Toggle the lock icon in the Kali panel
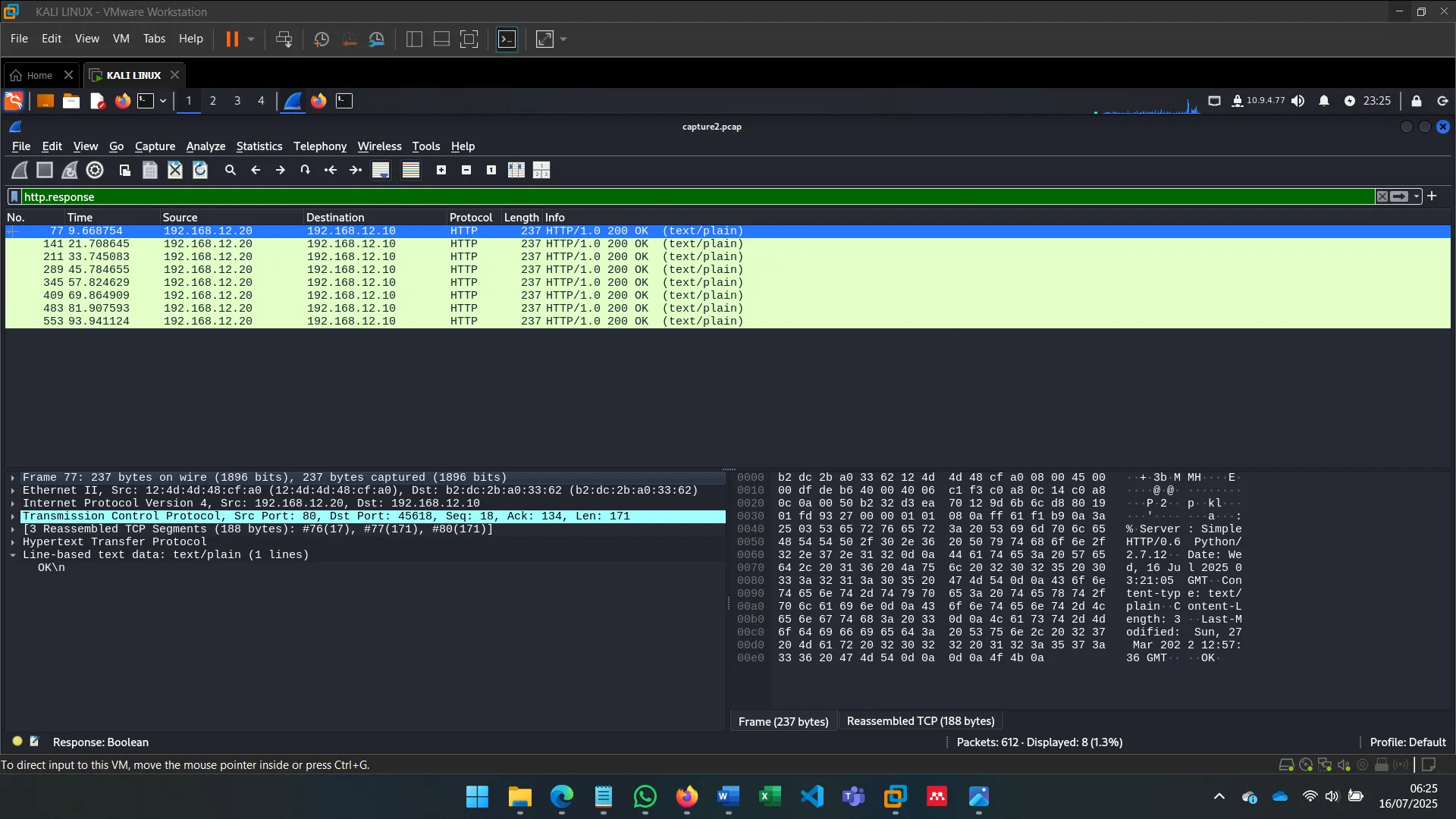The height and width of the screenshot is (819, 1456). pos(1416,101)
